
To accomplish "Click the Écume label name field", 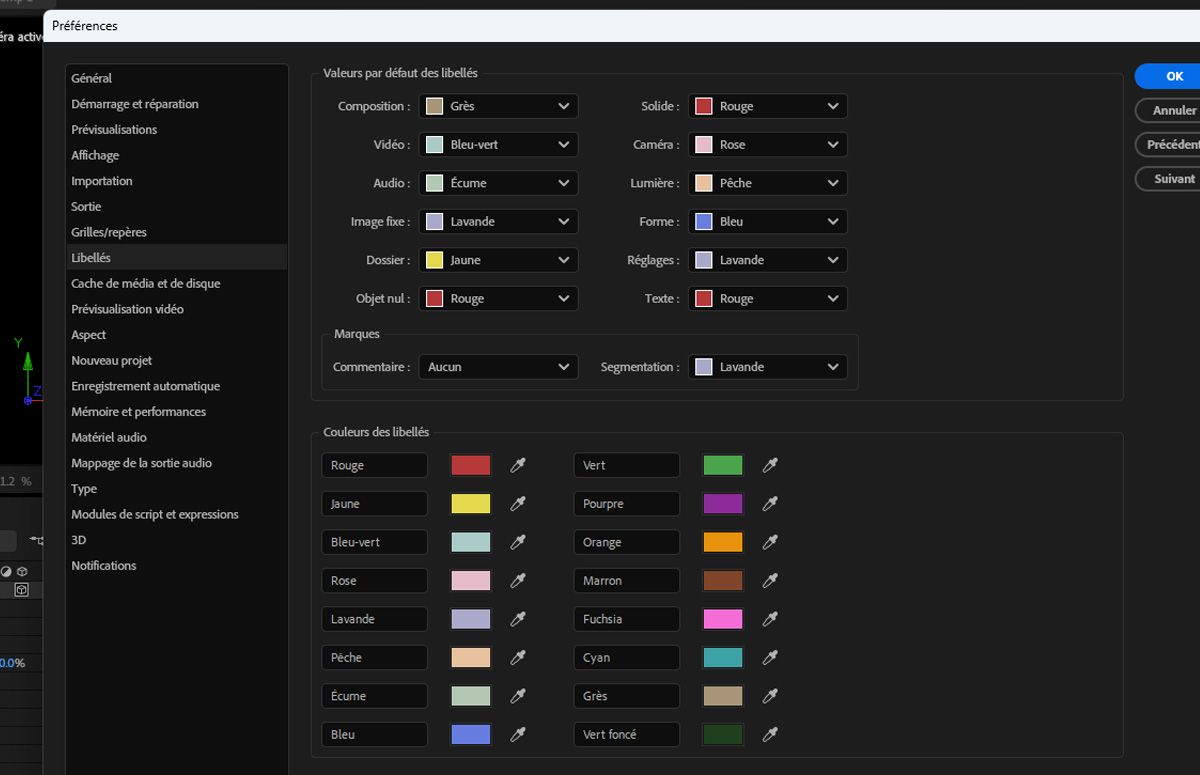I will 374,696.
